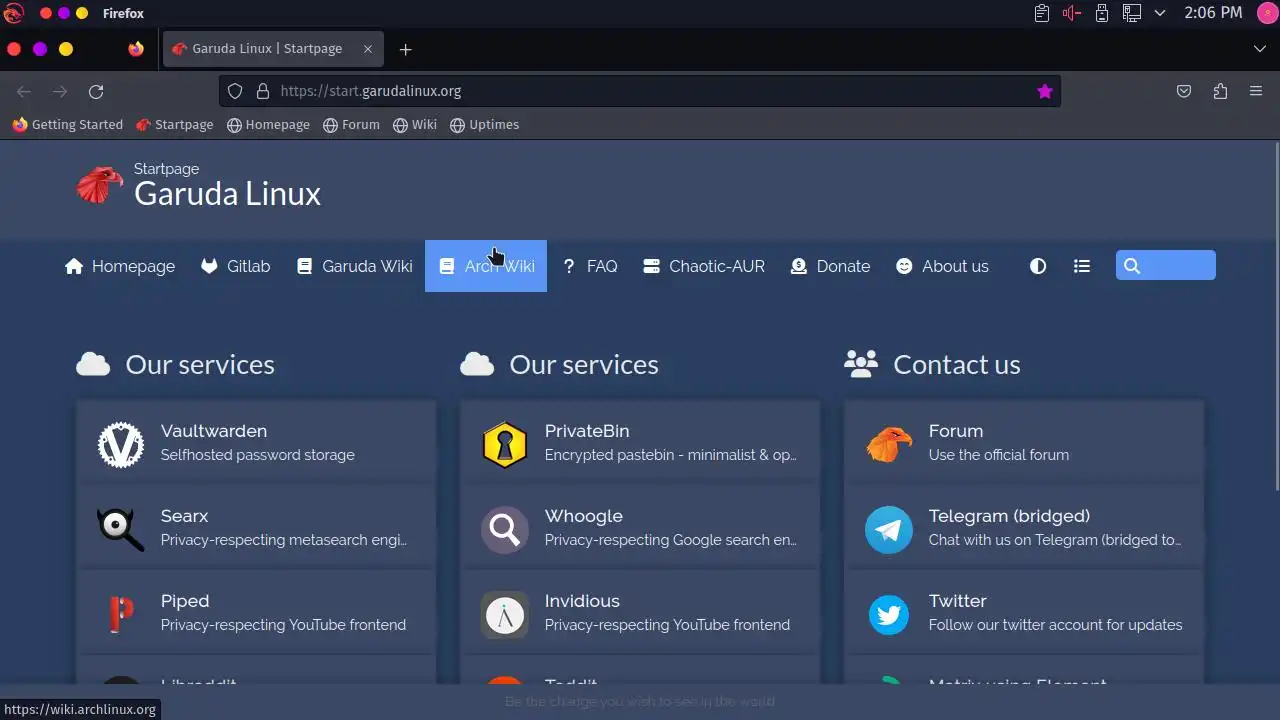Open the Searx title link
Image resolution: width=1280 pixels, height=720 pixels.
[x=185, y=516]
